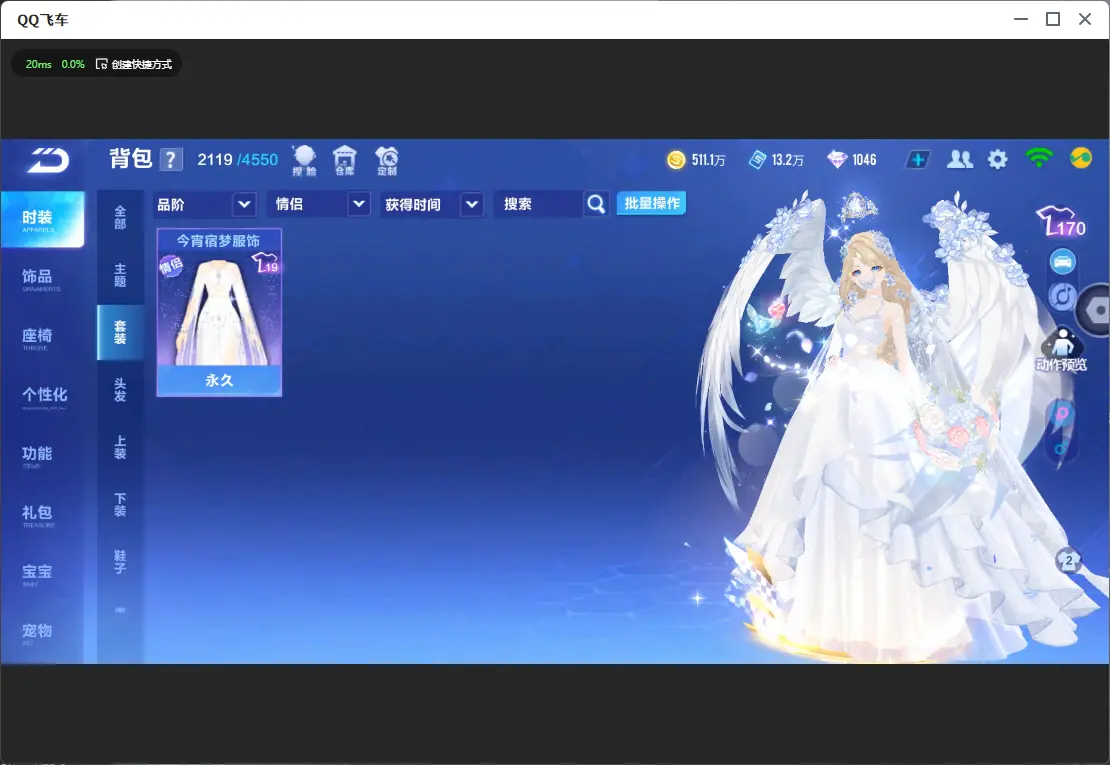Focus the 搜索 search input field
The image size is (1110, 765).
538,205
